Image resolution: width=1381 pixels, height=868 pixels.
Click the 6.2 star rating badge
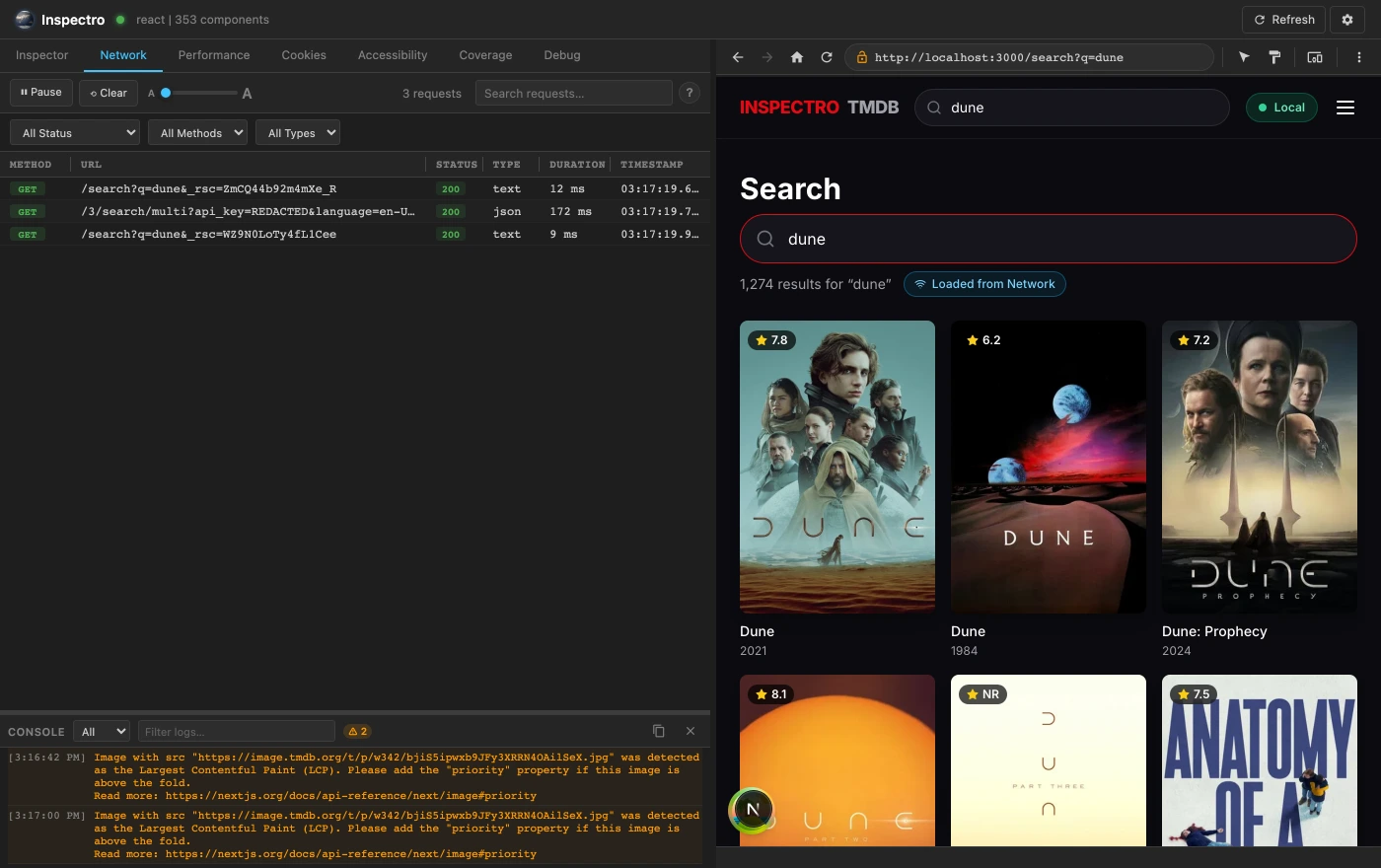[x=983, y=340]
